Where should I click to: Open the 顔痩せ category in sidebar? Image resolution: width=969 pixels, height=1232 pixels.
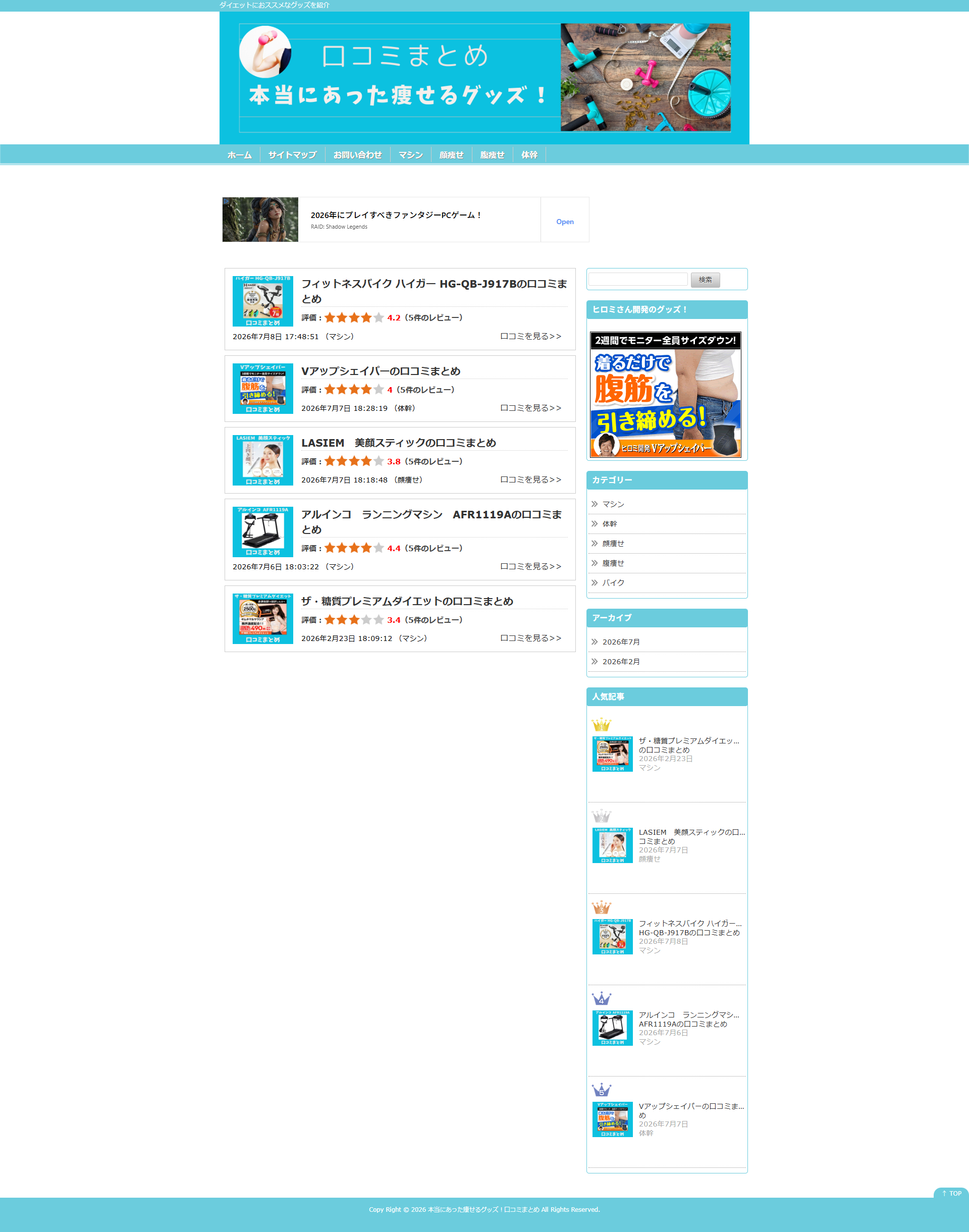(x=613, y=544)
